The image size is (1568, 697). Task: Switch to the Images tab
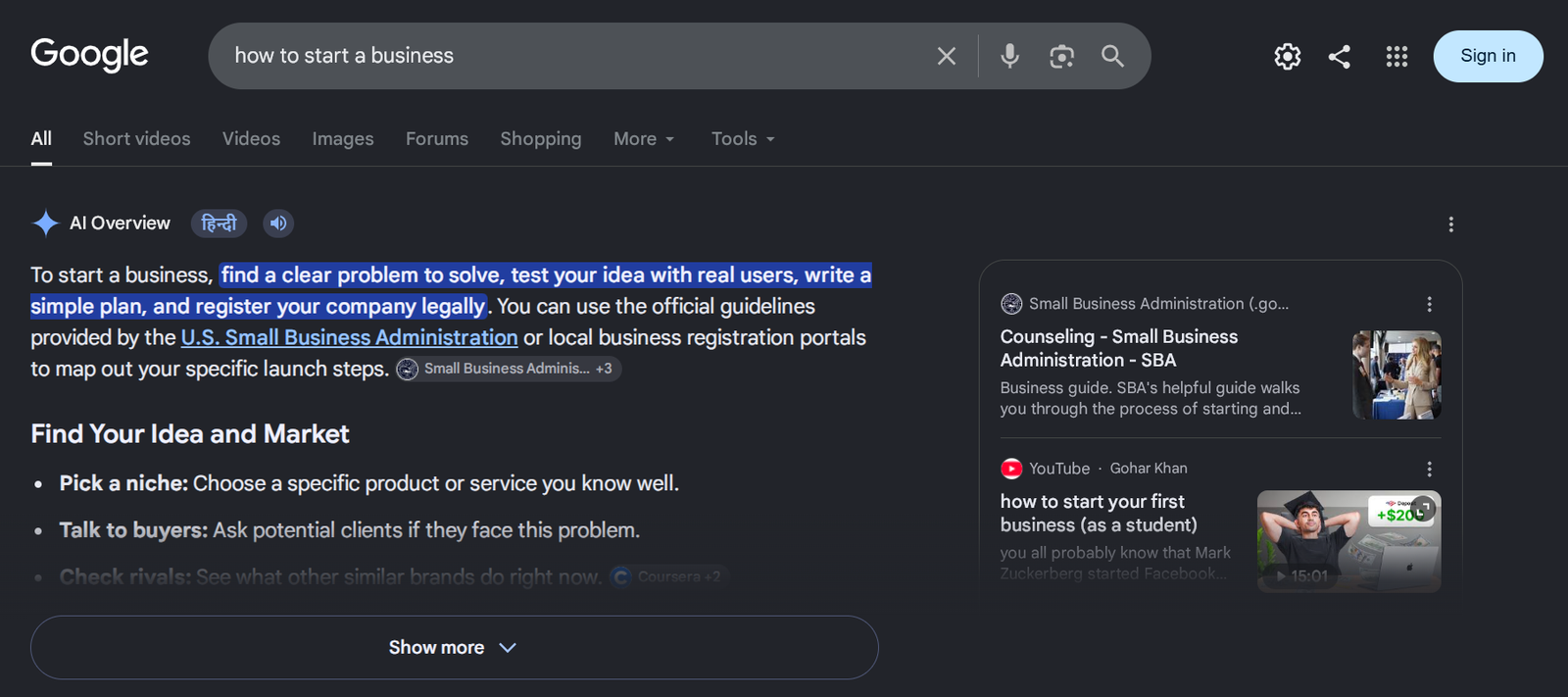pos(343,139)
